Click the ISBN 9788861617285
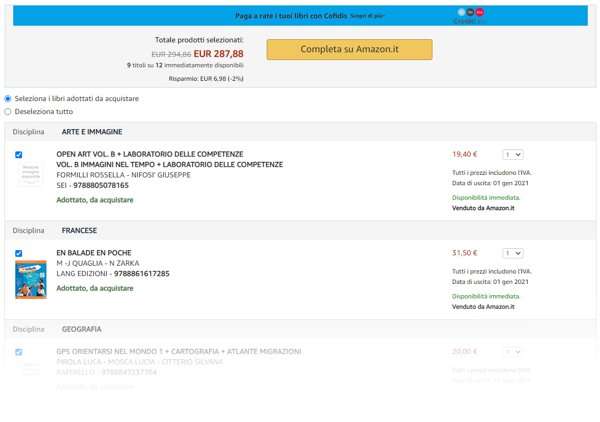Viewport: 600px width, 422px height. click(x=142, y=274)
